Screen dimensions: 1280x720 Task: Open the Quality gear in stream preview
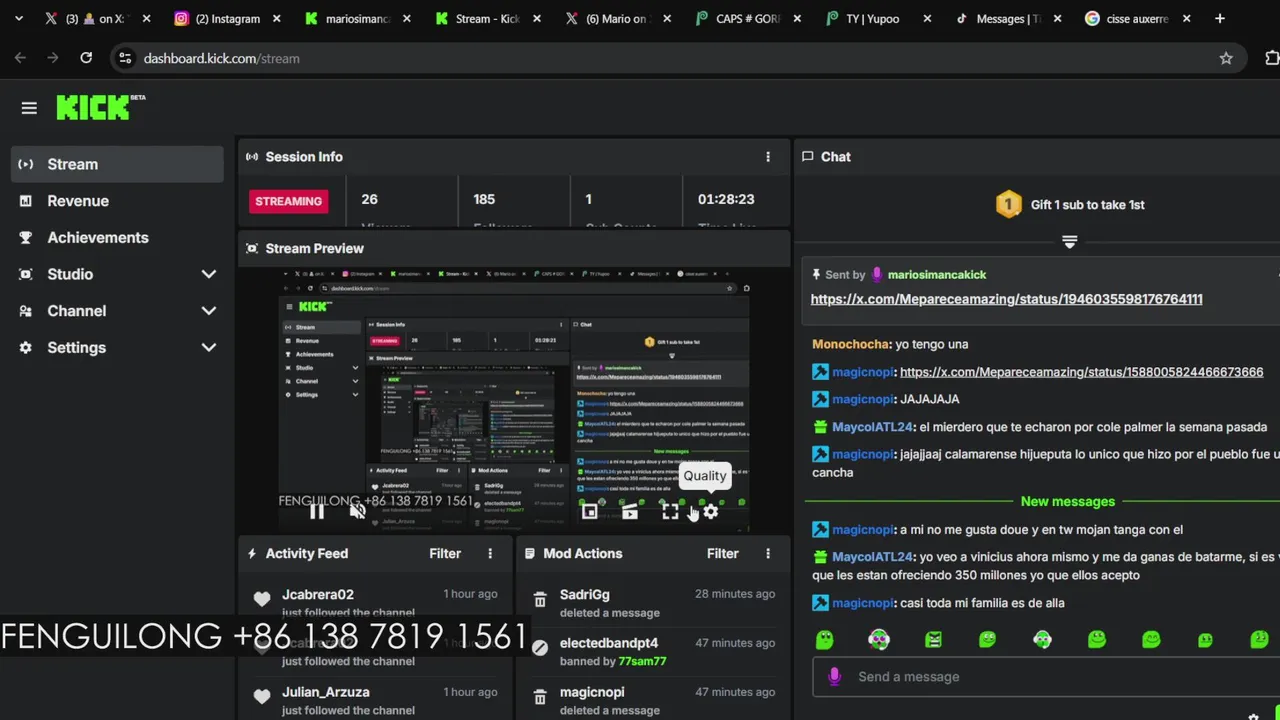point(710,512)
